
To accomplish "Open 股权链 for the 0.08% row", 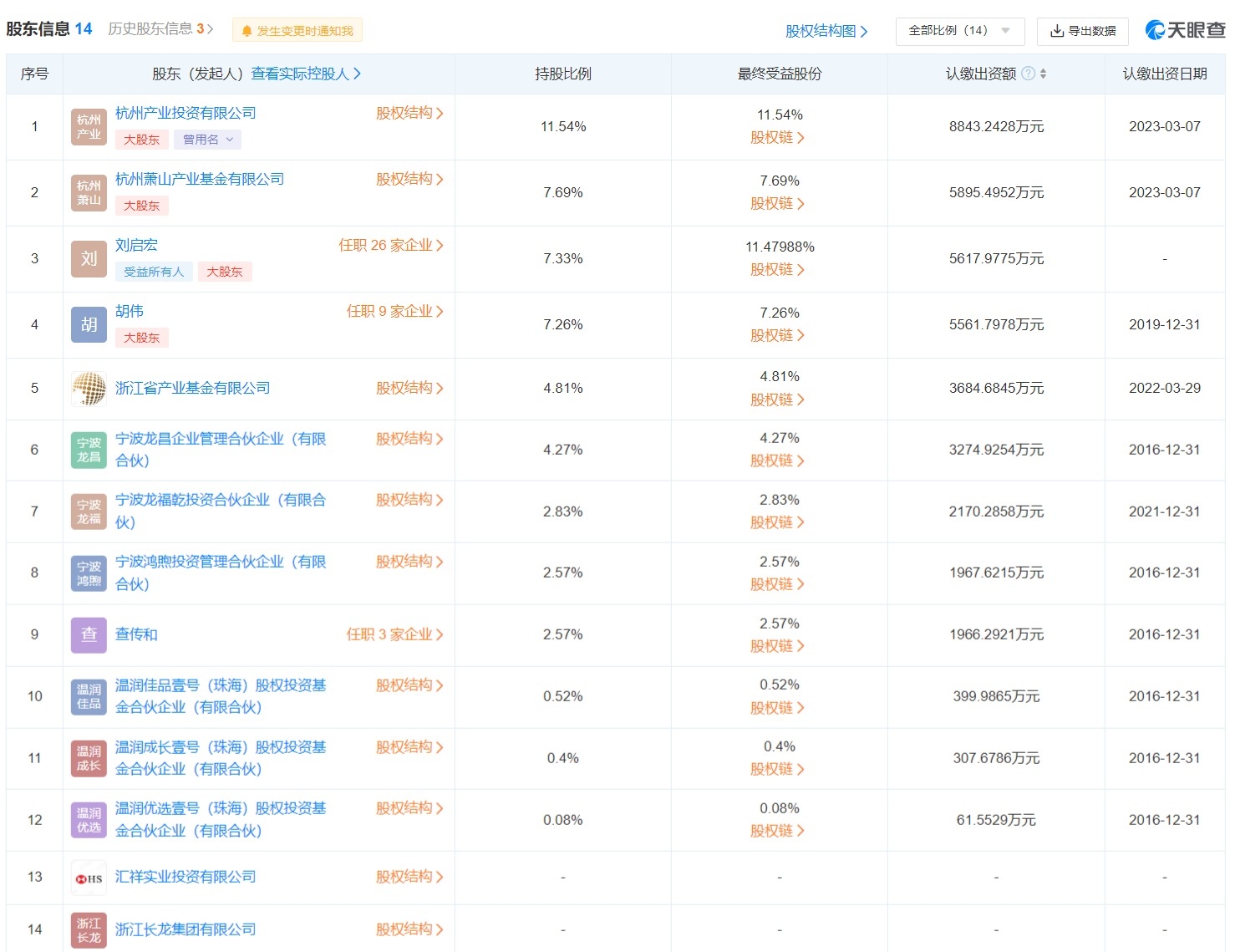I will click(778, 832).
